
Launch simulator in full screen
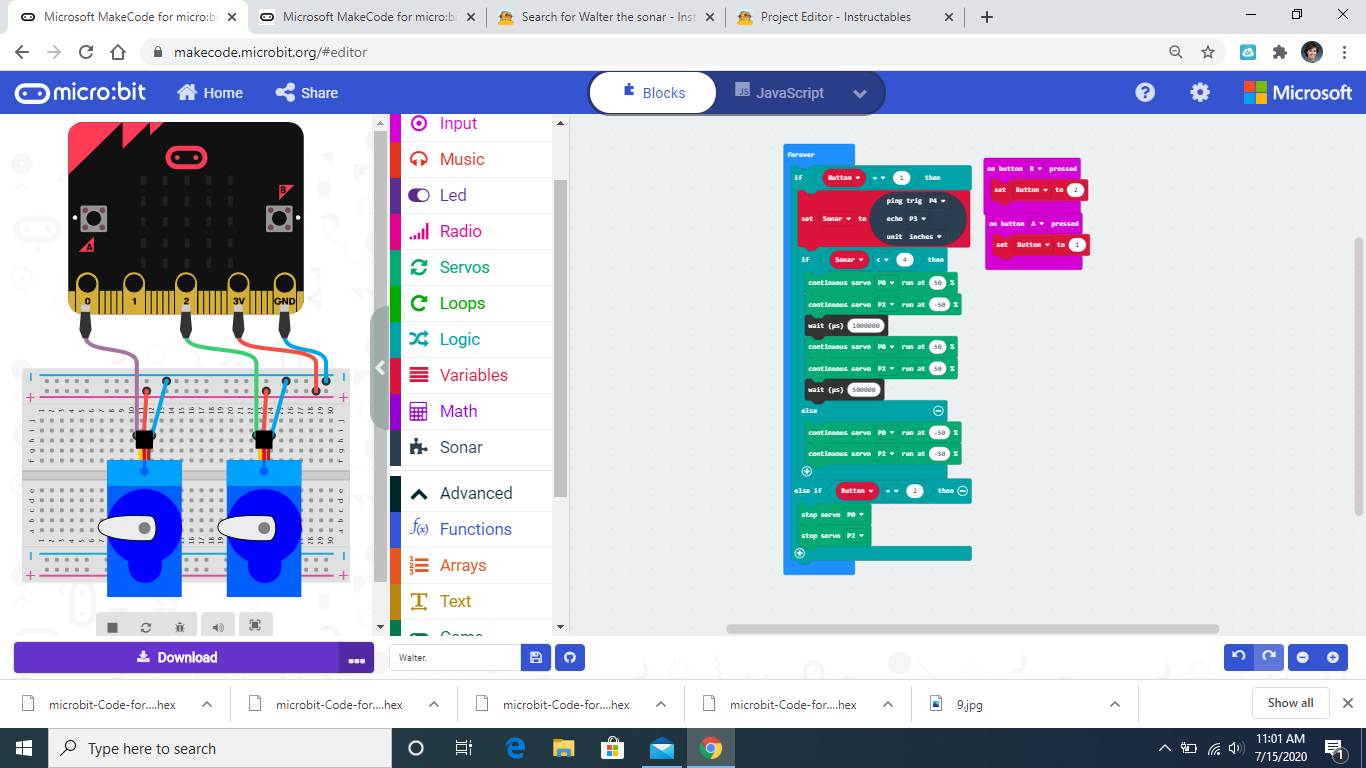(x=255, y=626)
